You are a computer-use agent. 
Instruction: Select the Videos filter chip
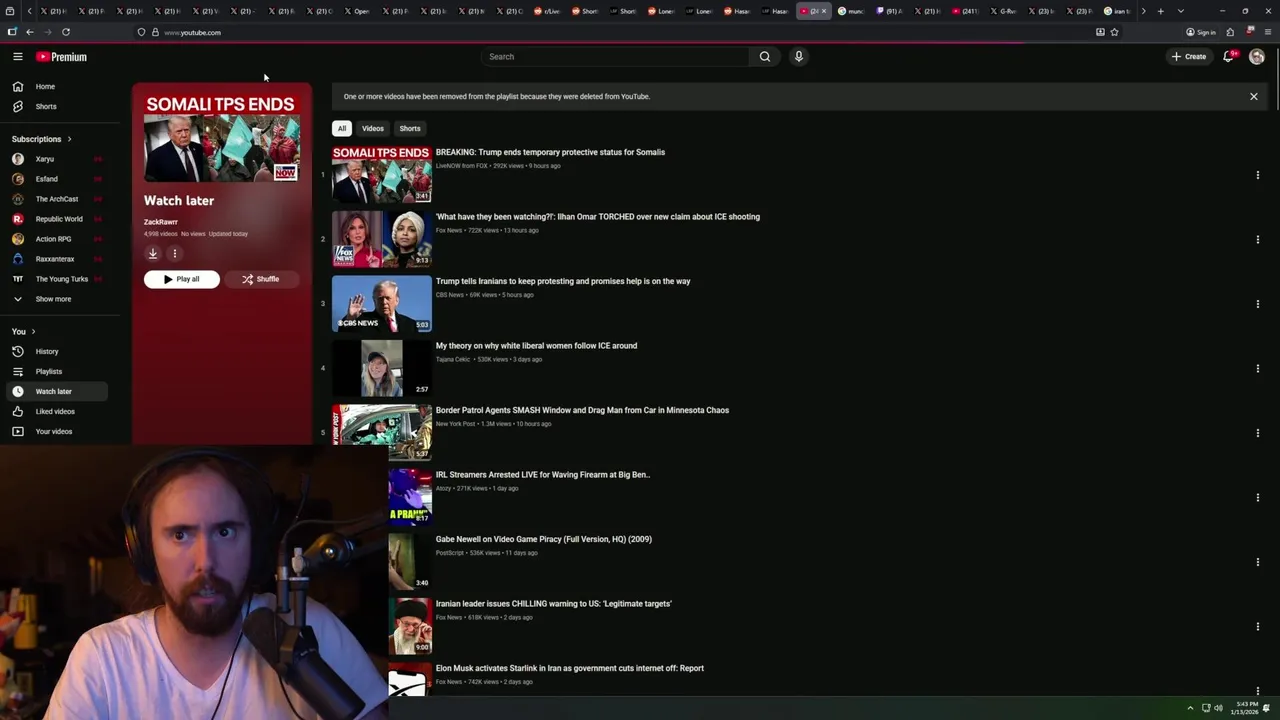pos(373,129)
